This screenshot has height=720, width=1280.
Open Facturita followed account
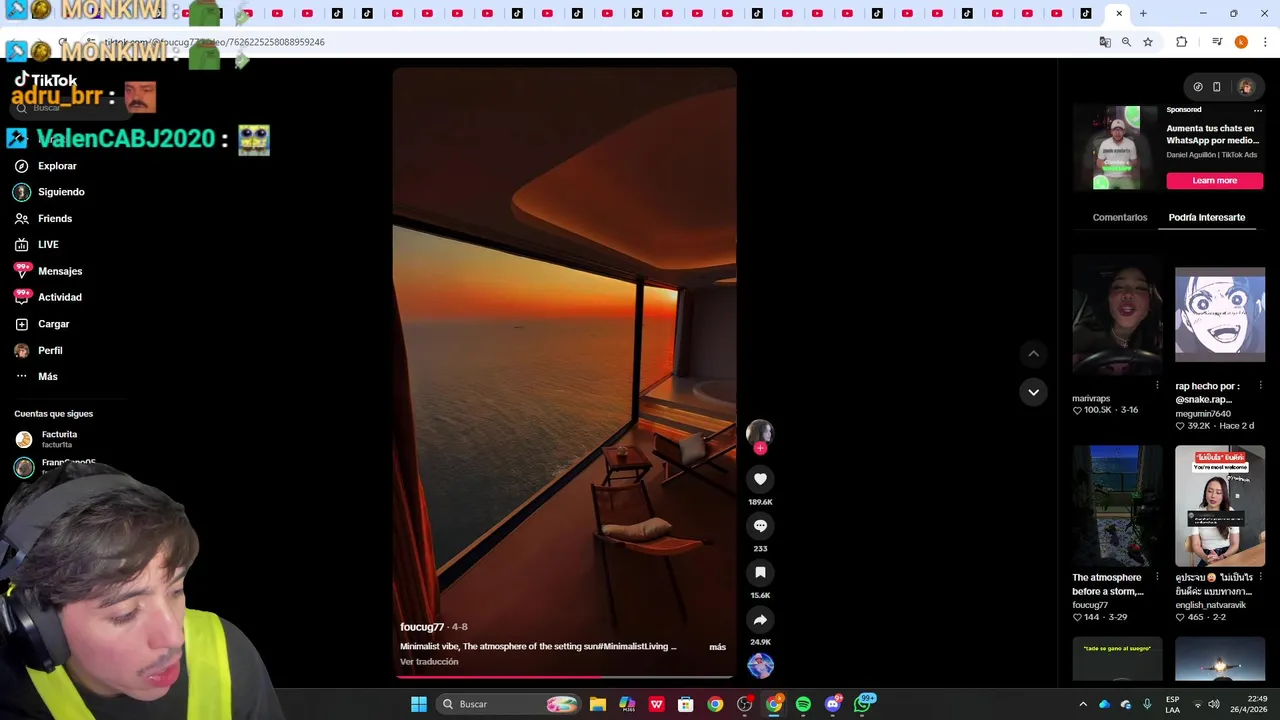[60, 439]
